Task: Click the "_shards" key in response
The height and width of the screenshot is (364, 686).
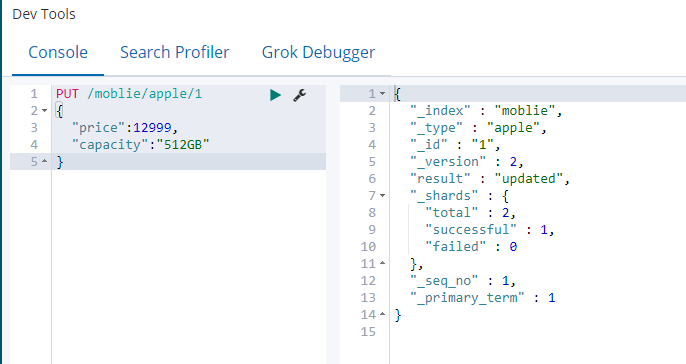Action: 444,196
